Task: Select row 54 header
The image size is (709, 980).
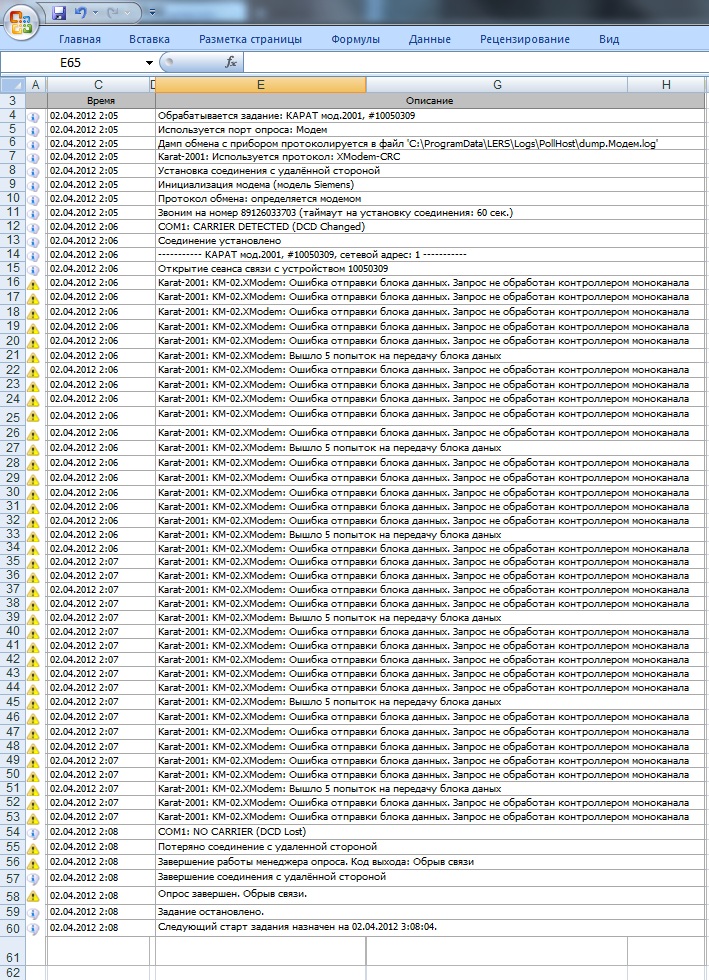Action: coord(13,832)
